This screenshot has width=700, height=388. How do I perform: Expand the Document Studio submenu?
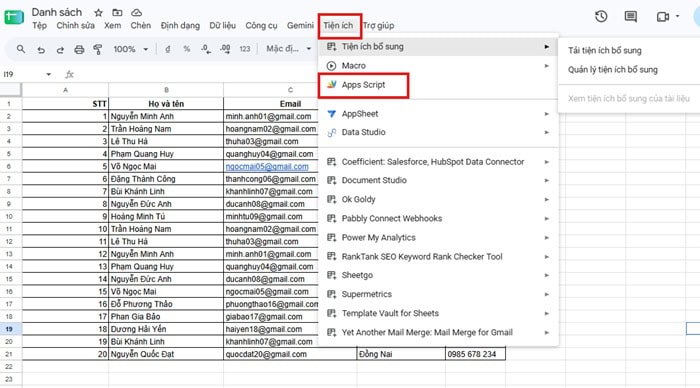tap(438, 180)
